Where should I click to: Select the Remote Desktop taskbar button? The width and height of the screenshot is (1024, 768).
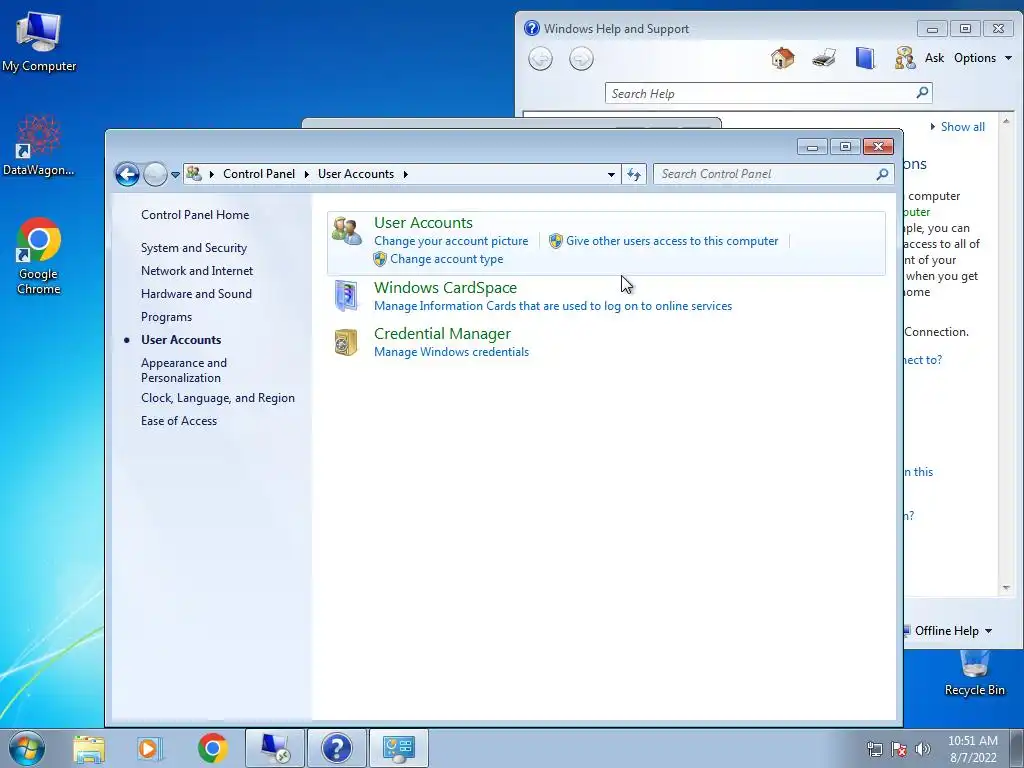[275, 748]
